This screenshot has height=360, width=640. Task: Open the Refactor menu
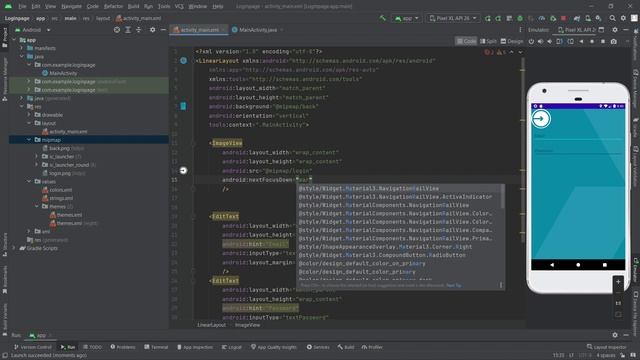click(x=113, y=7)
